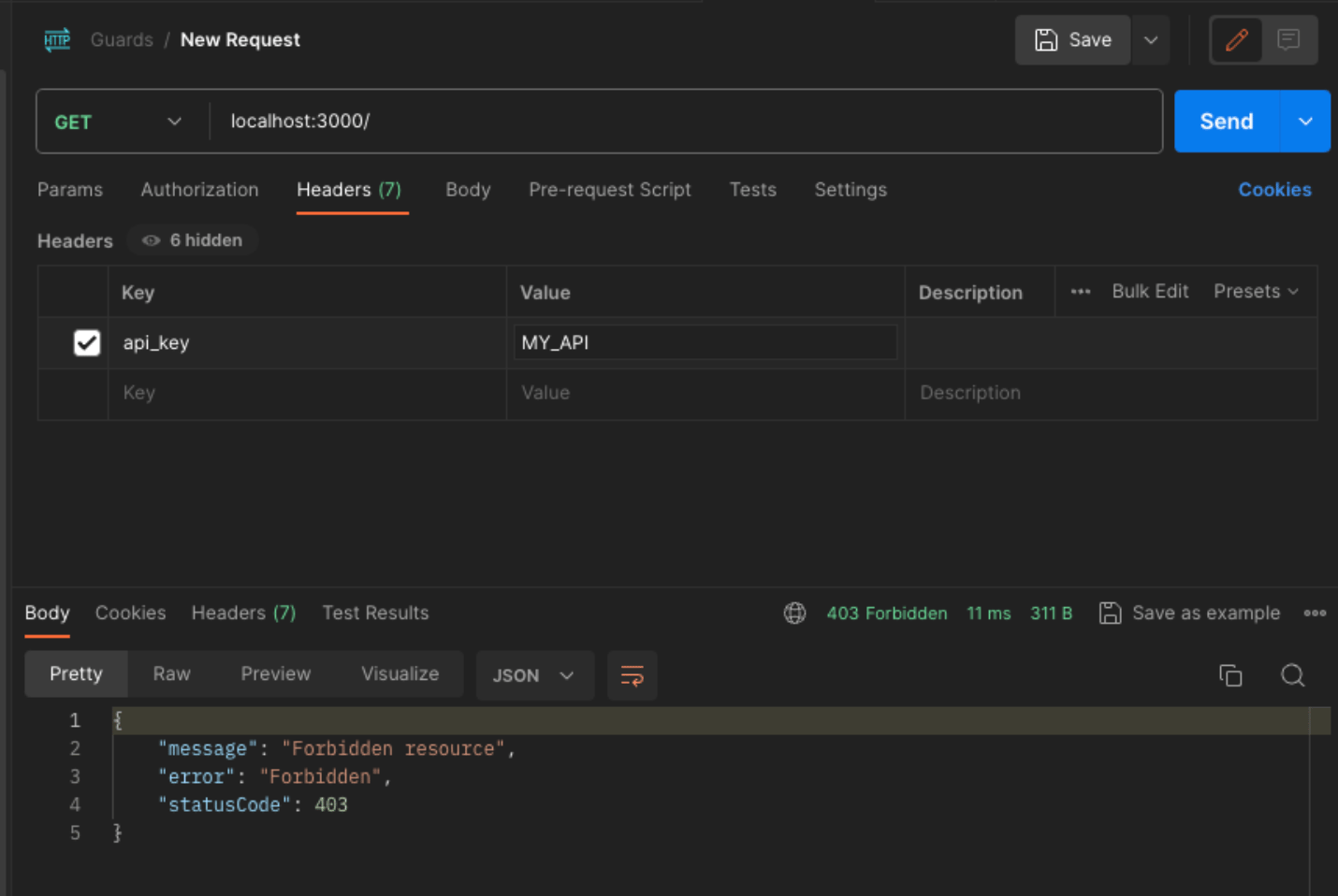
Task: Click the Send button
Action: 1227,122
